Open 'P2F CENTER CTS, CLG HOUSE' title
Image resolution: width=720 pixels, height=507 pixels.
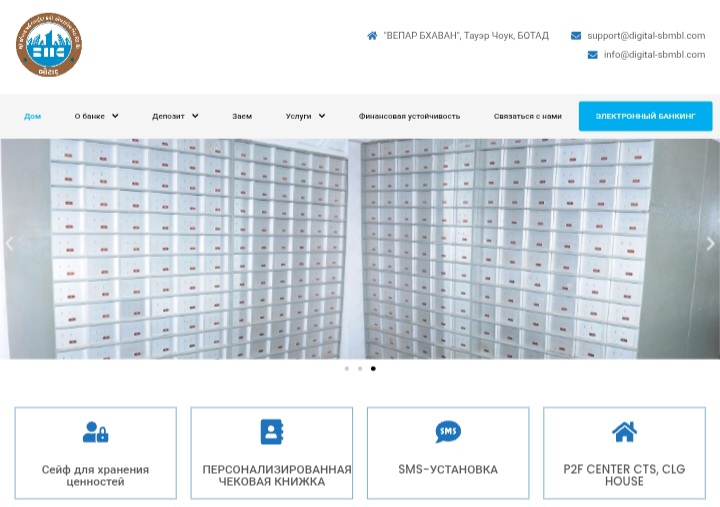coord(624,475)
